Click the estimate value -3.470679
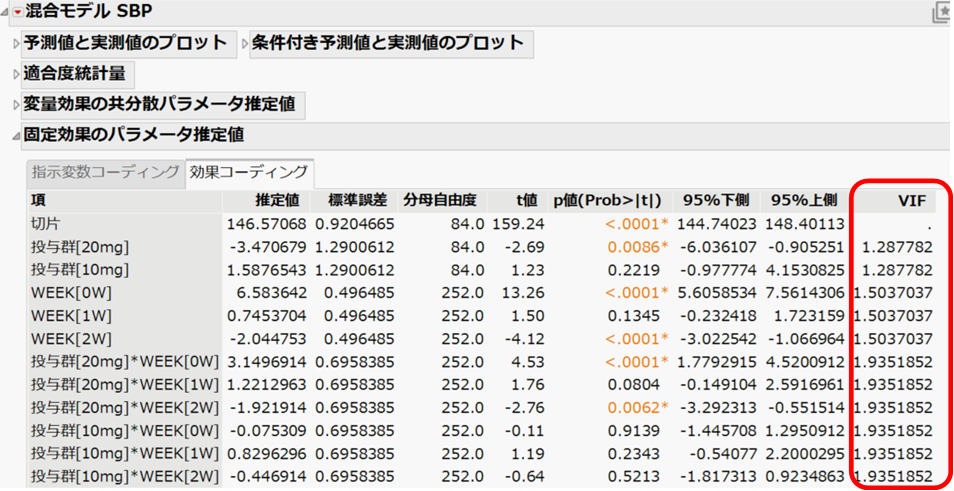Screen dimensions: 954x491 pos(270,248)
